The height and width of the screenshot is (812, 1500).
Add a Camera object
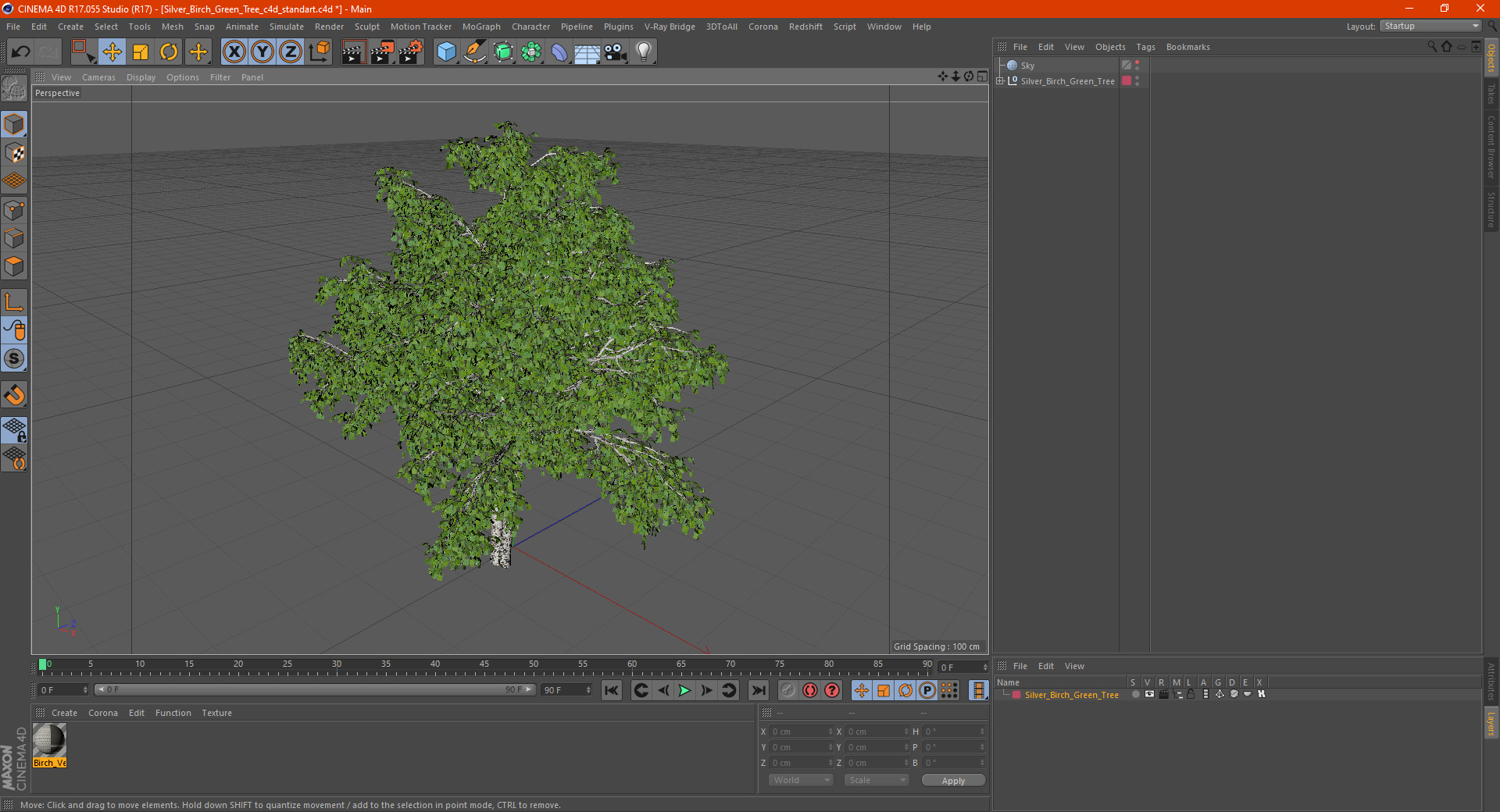tap(616, 52)
